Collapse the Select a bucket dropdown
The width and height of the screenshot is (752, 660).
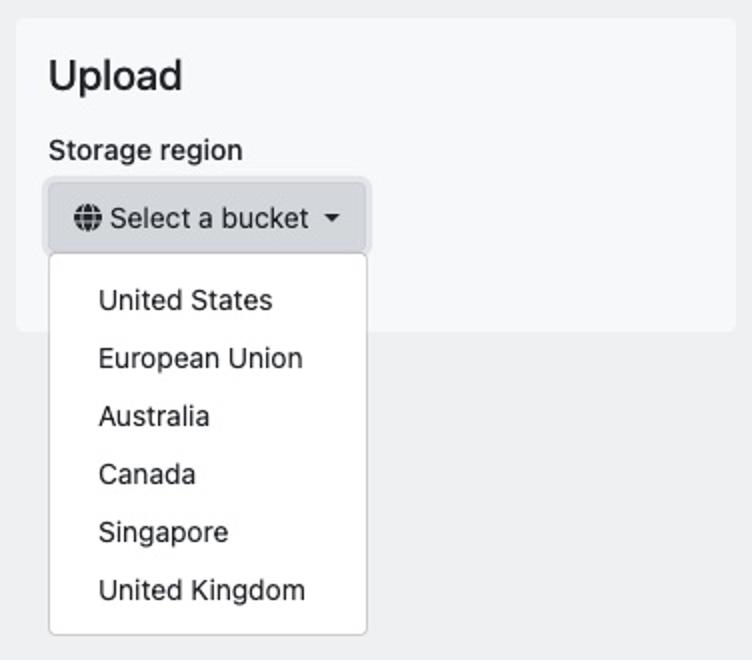(208, 218)
